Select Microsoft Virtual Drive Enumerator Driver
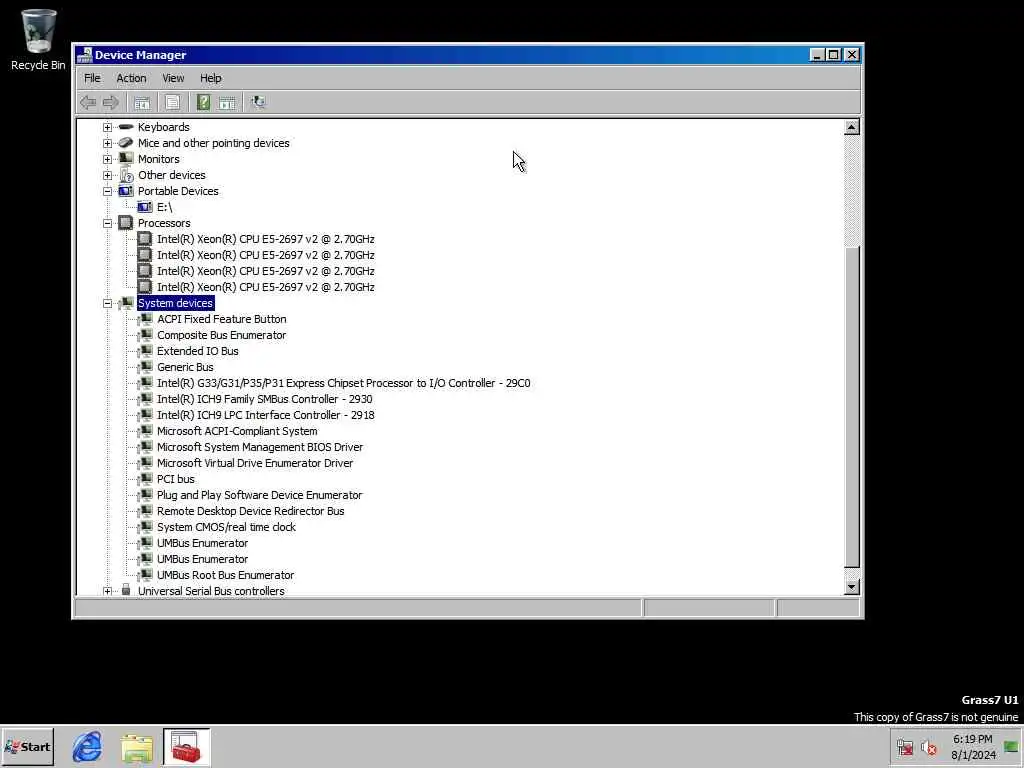Screen dimensions: 1024x768 point(255,463)
